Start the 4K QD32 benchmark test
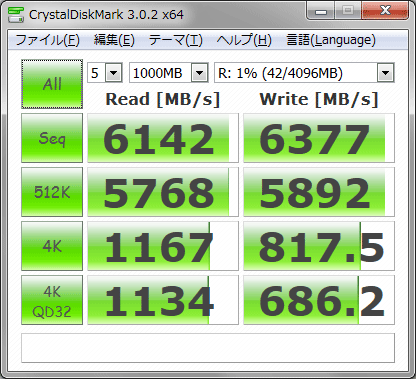This screenshot has width=416, height=379. [52, 300]
